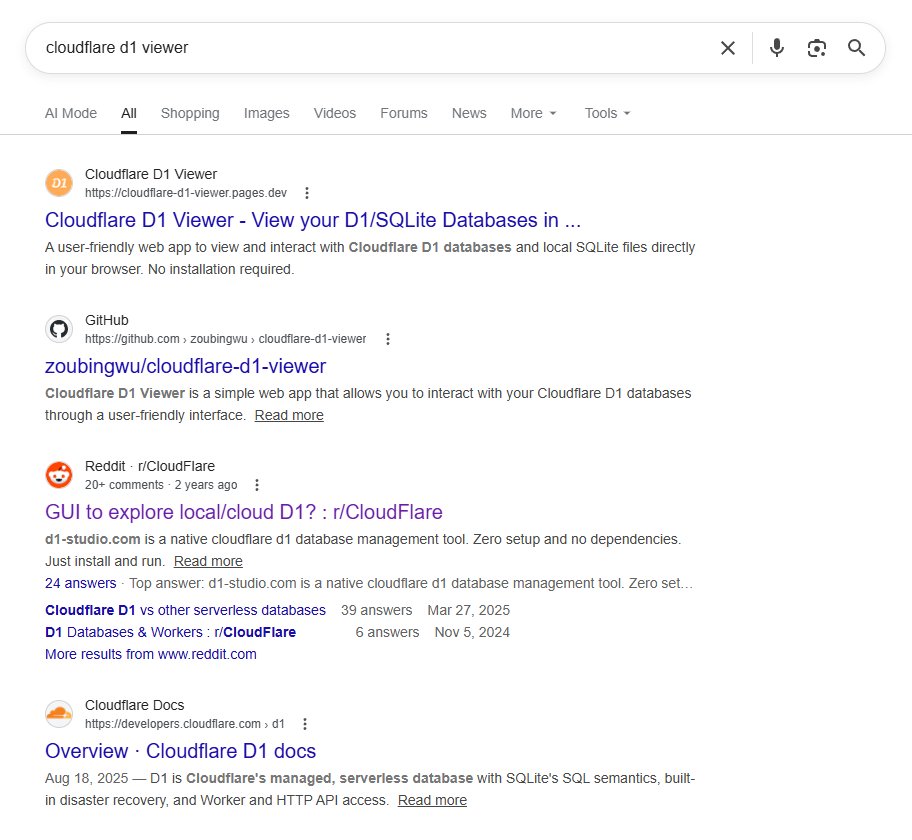This screenshot has width=912, height=840.
Task: Select the All results tab
Action: [129, 113]
